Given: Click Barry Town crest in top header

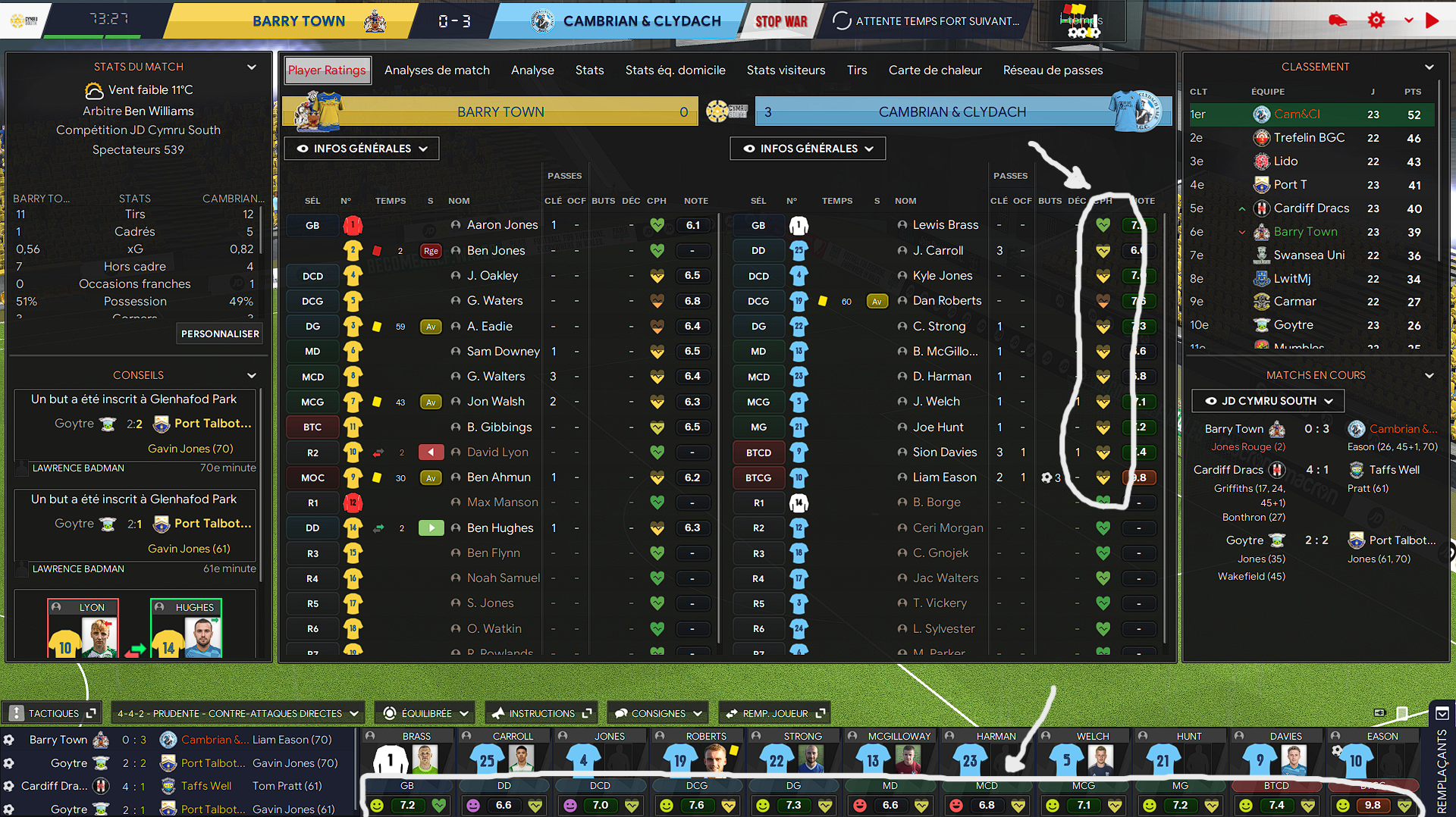Looking at the screenshot, I should click(375, 21).
